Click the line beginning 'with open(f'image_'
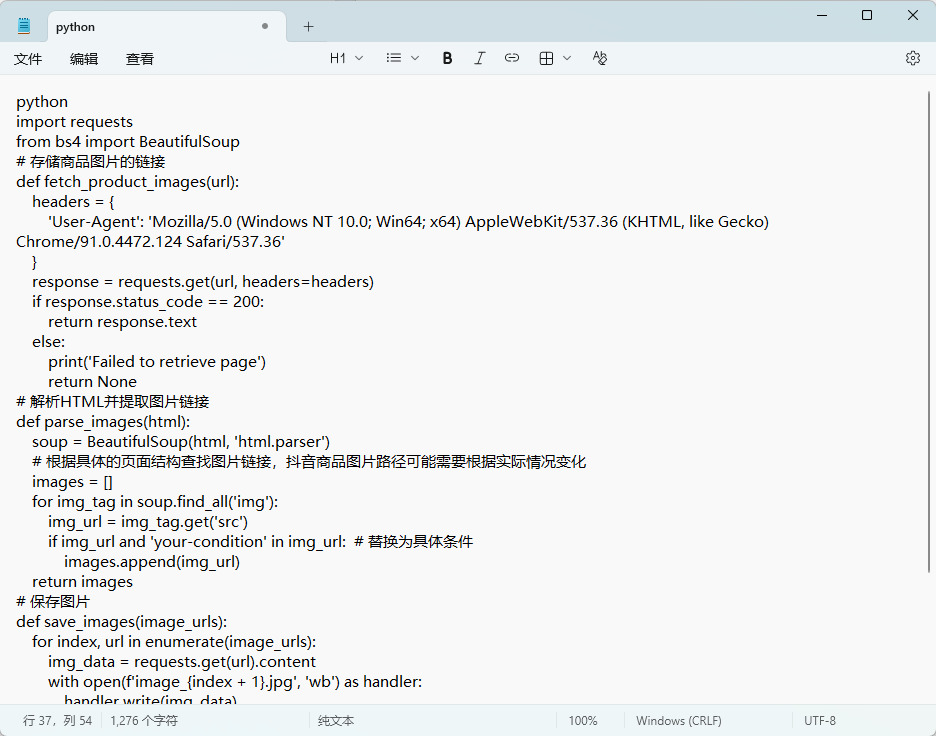Image resolution: width=936 pixels, height=736 pixels. click(x=235, y=682)
